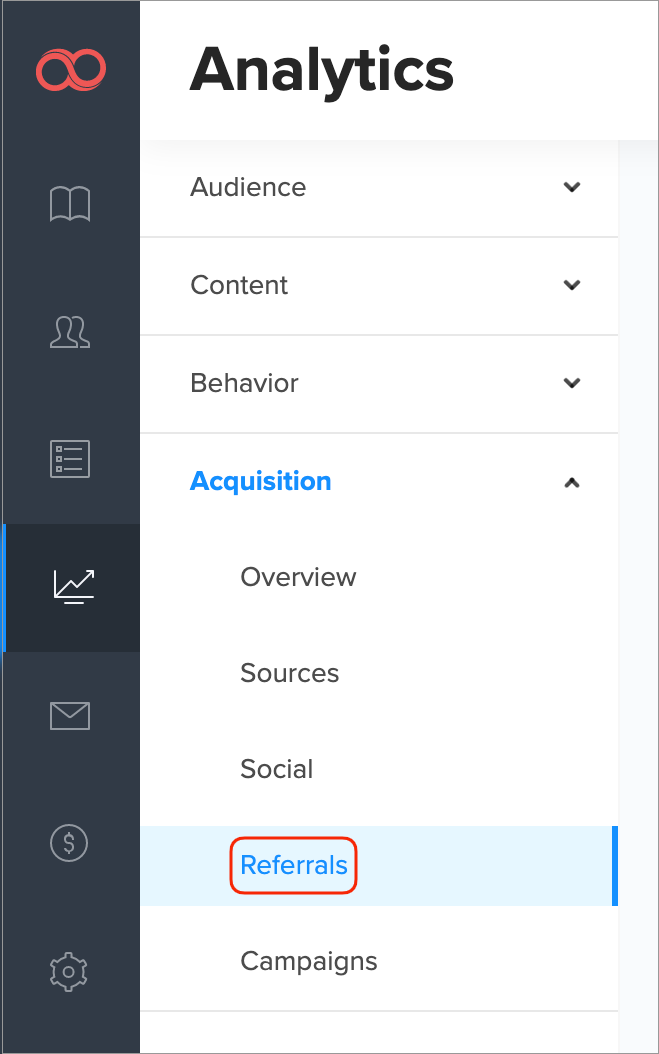
Task: Collapse the Acquisition section chevron
Action: (572, 482)
